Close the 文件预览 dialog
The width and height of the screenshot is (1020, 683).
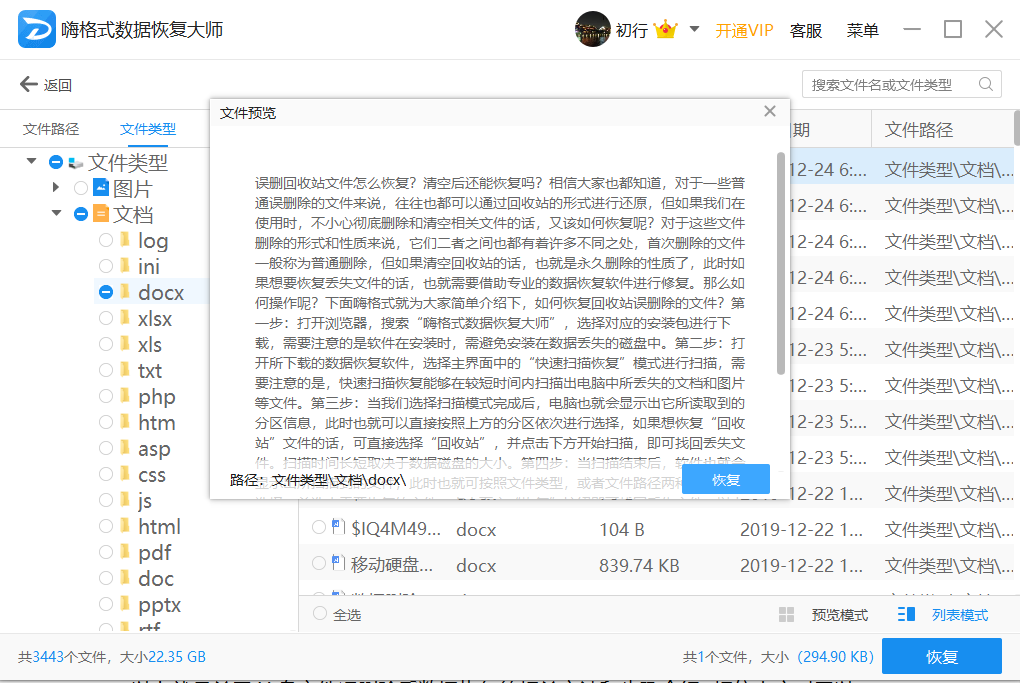click(770, 111)
